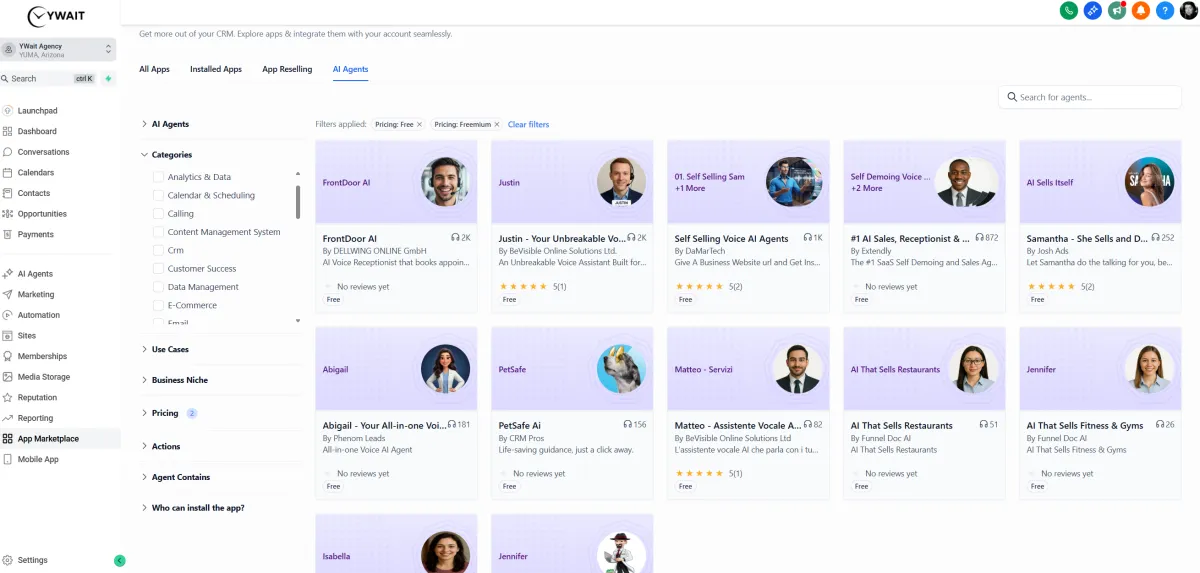The image size is (1200, 573).
Task: Check the Customer Success category
Action: (158, 268)
